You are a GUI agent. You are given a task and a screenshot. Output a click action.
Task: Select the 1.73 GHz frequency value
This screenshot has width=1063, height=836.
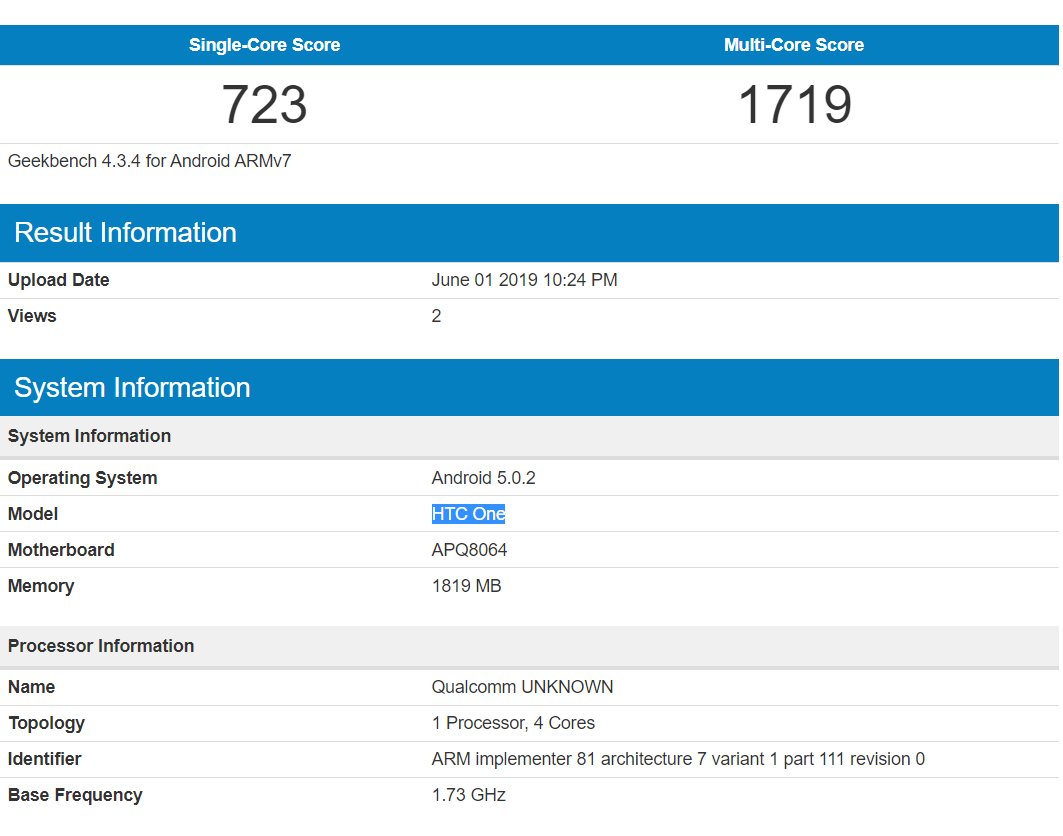468,795
